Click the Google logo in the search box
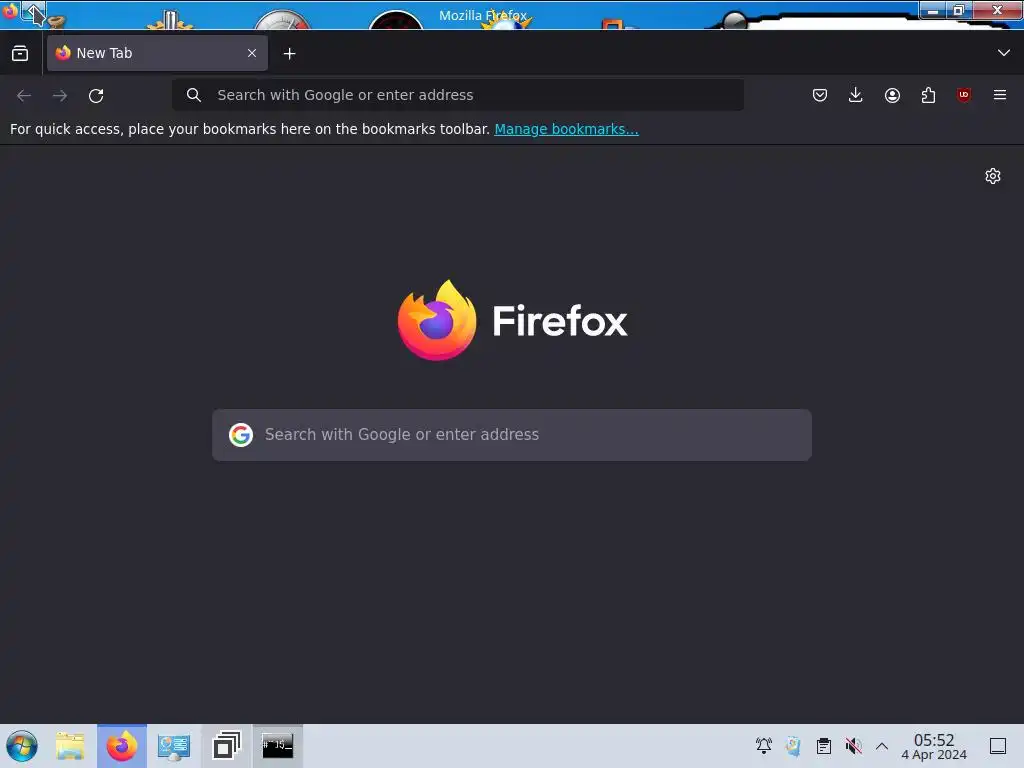 (241, 435)
